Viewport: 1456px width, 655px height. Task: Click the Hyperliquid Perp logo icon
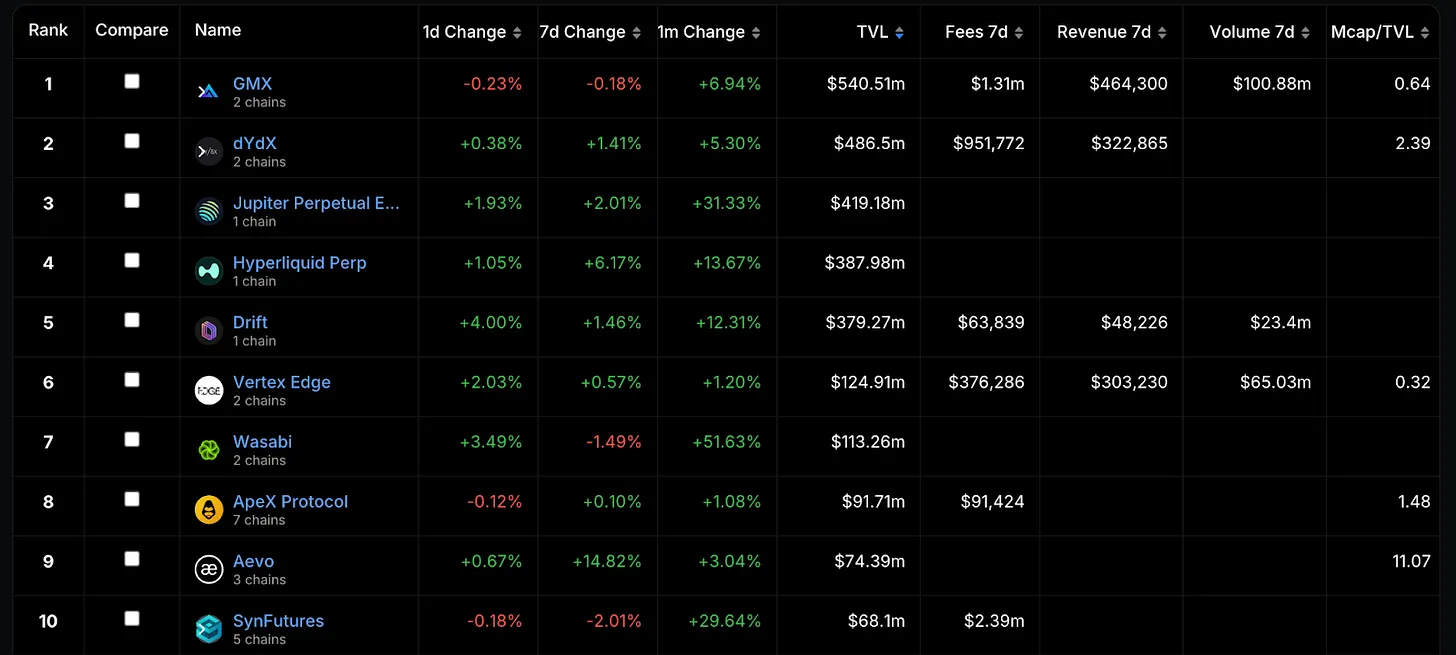[x=208, y=271]
